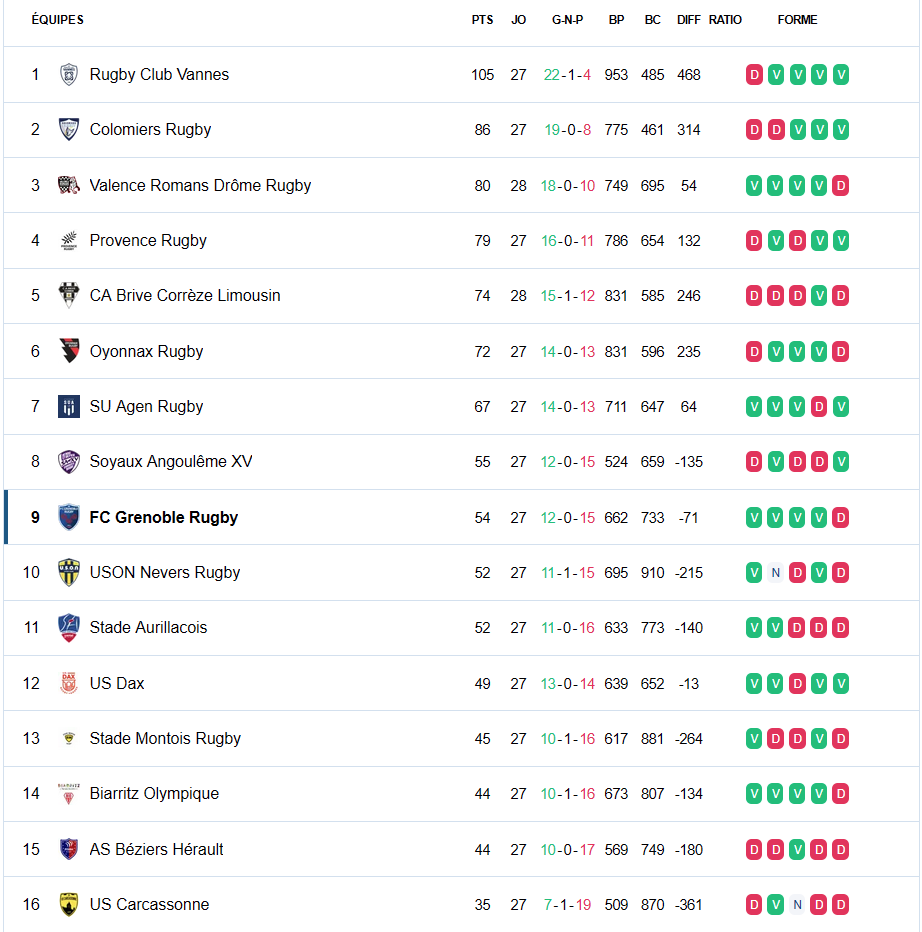The image size is (922, 932).
Task: Click the USON Nevers Rugby yellow shield
Action: click(x=69, y=572)
